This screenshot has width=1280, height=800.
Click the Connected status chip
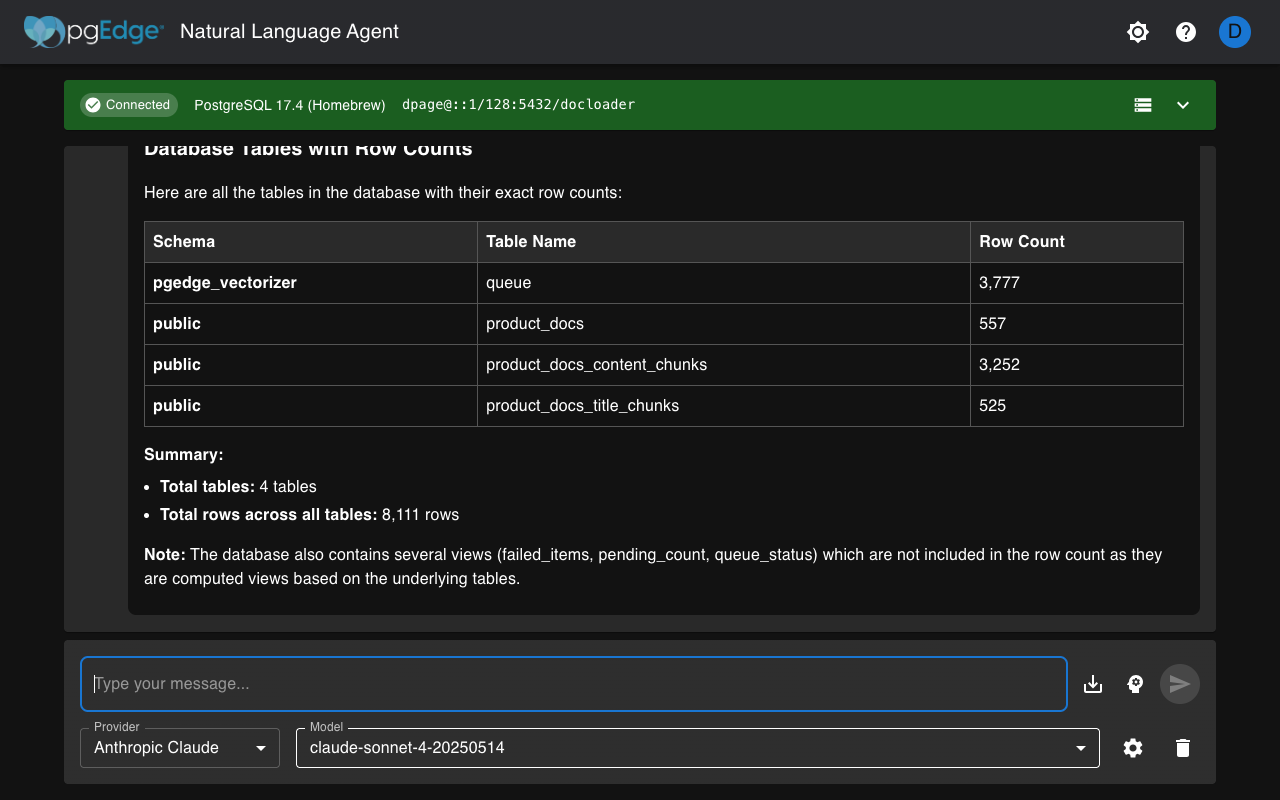click(128, 105)
